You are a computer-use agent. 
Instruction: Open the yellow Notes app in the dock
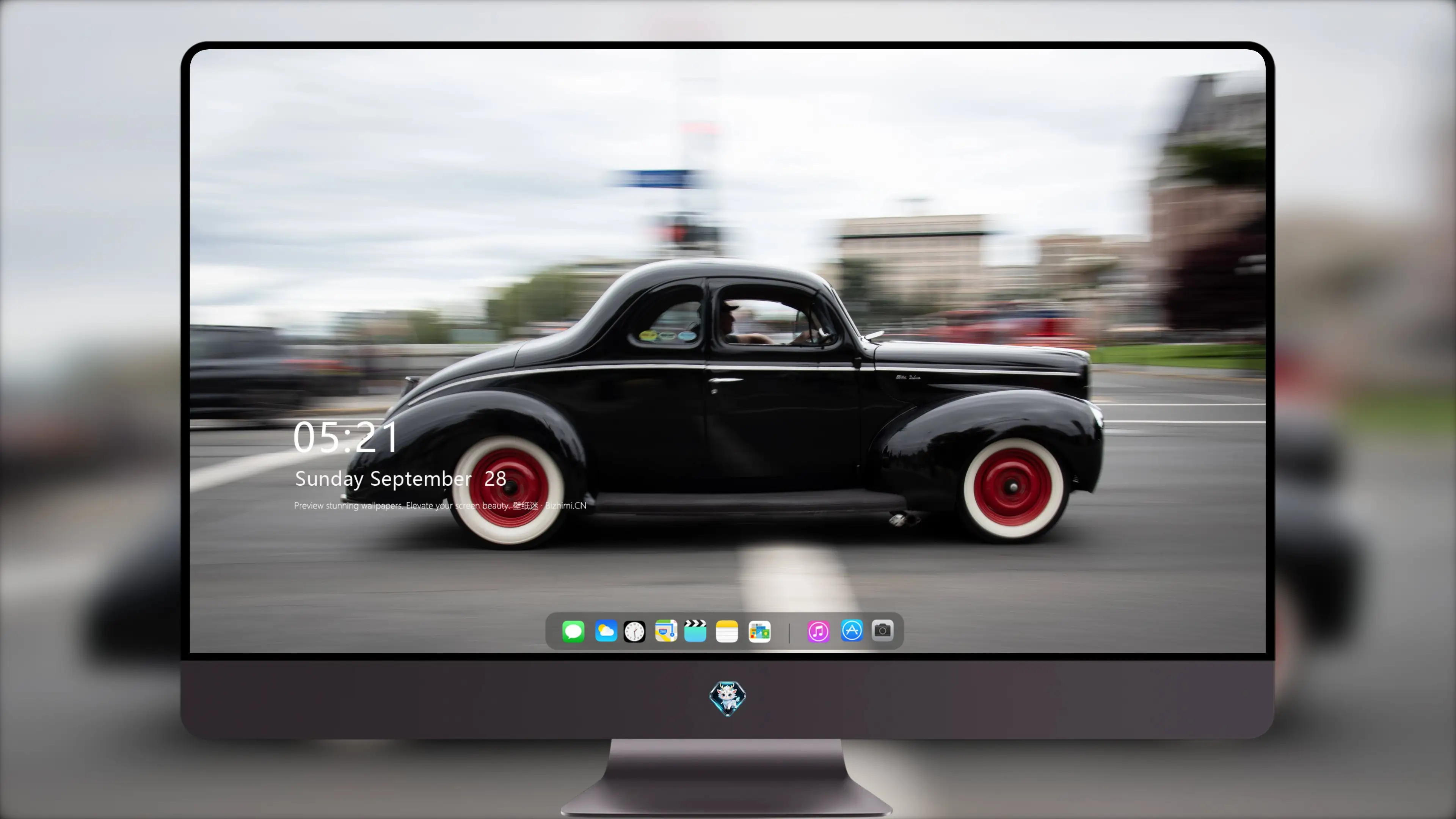727,631
